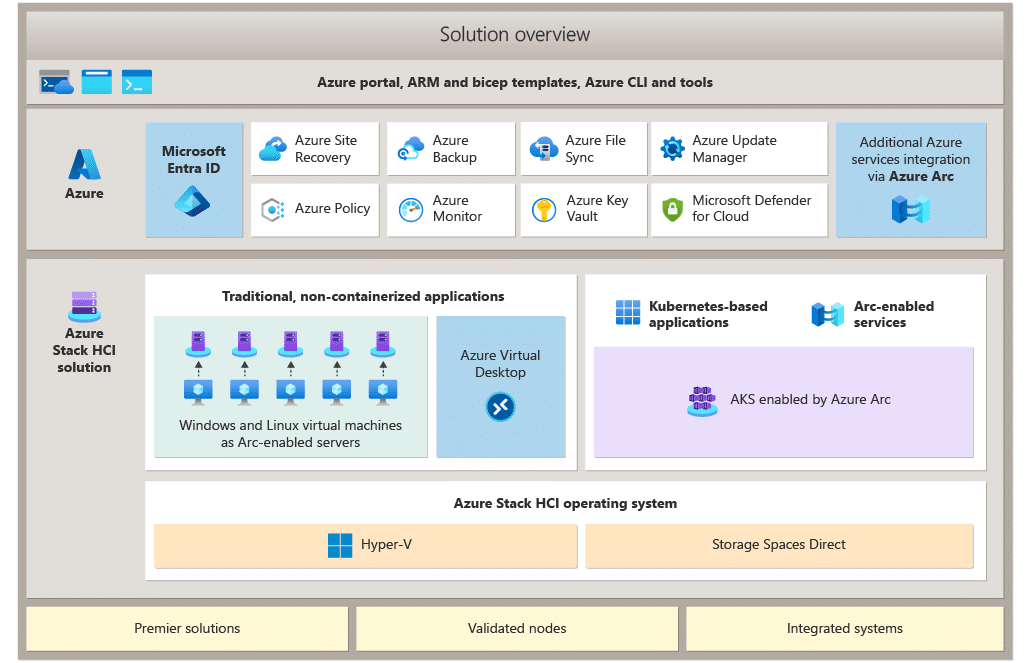Click the last purple server icon

[x=383, y=343]
